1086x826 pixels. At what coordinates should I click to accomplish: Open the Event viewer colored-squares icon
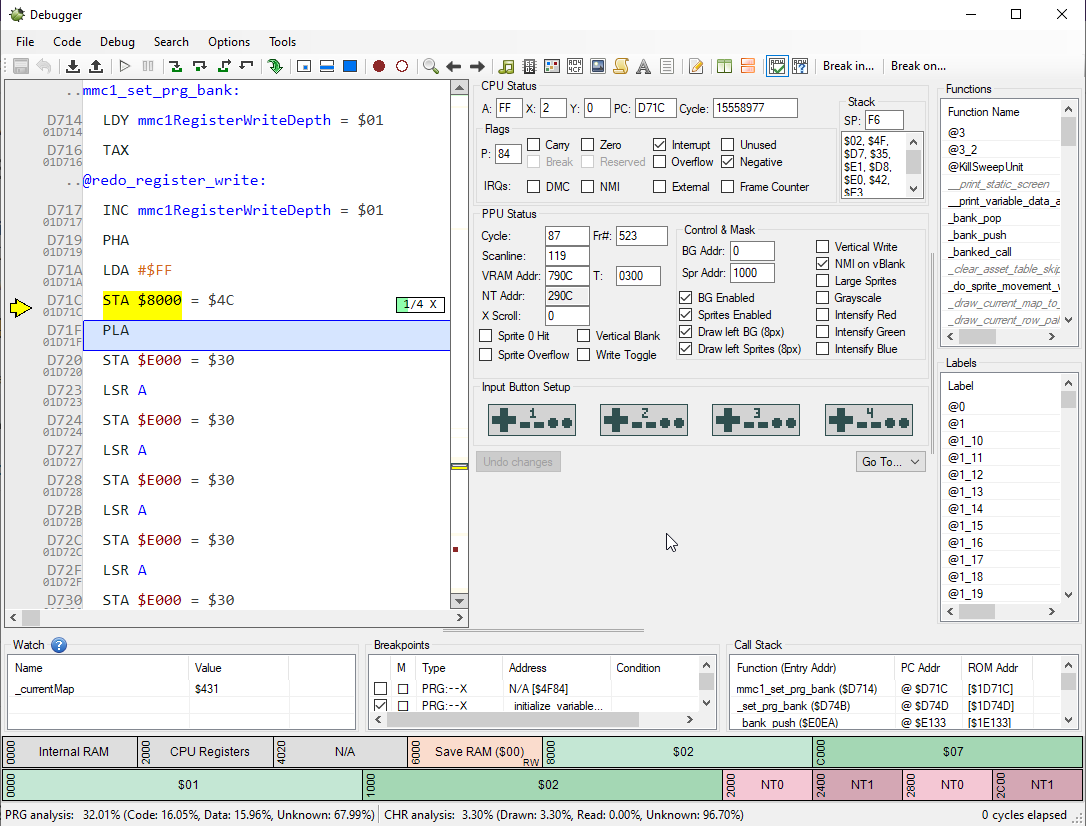552,66
